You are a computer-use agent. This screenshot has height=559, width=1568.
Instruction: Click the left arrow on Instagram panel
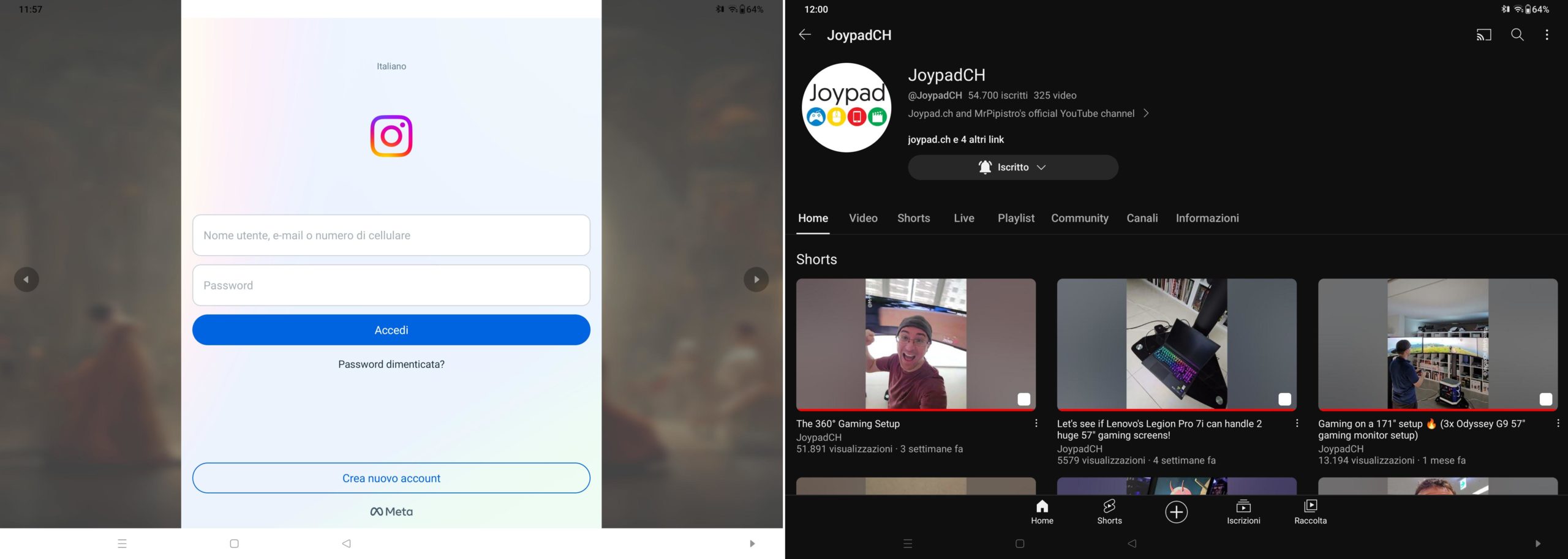tap(26, 279)
